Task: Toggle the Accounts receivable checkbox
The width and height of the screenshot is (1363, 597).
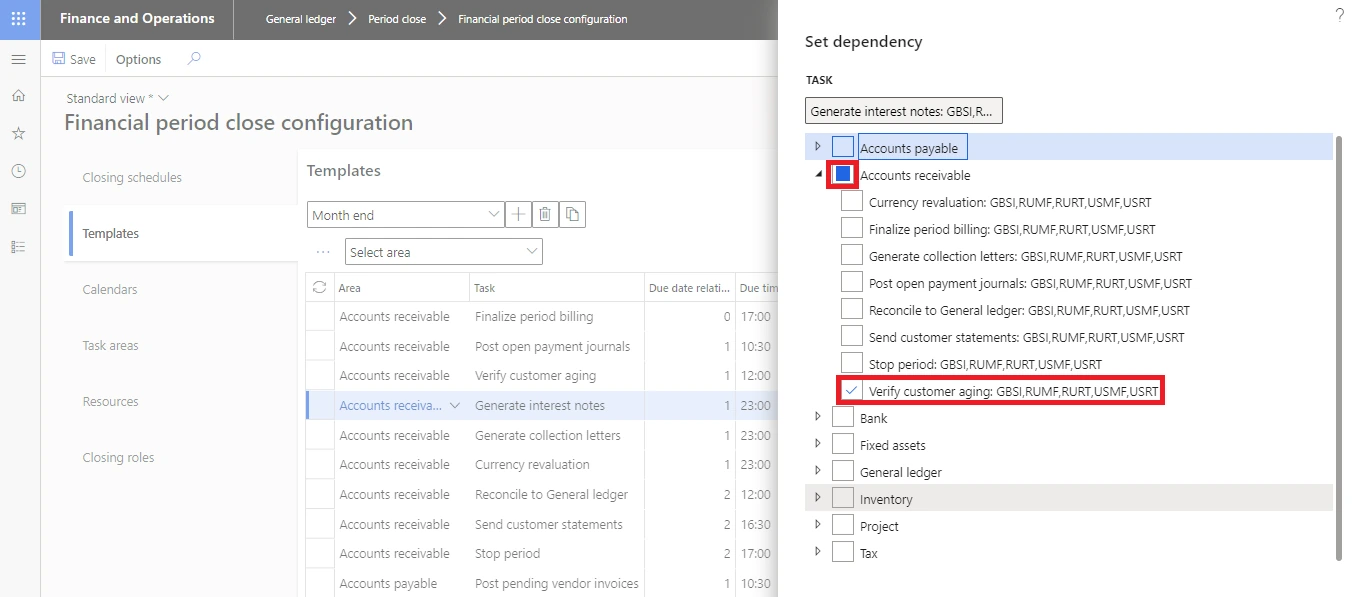Action: [x=843, y=174]
